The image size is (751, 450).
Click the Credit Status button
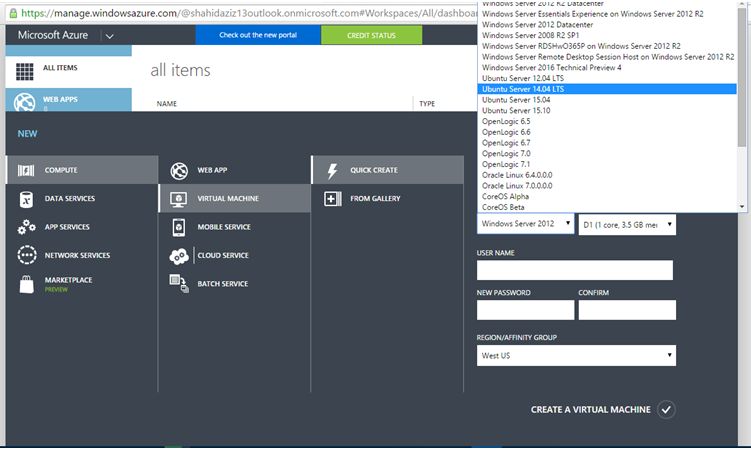pyautogui.click(x=372, y=35)
